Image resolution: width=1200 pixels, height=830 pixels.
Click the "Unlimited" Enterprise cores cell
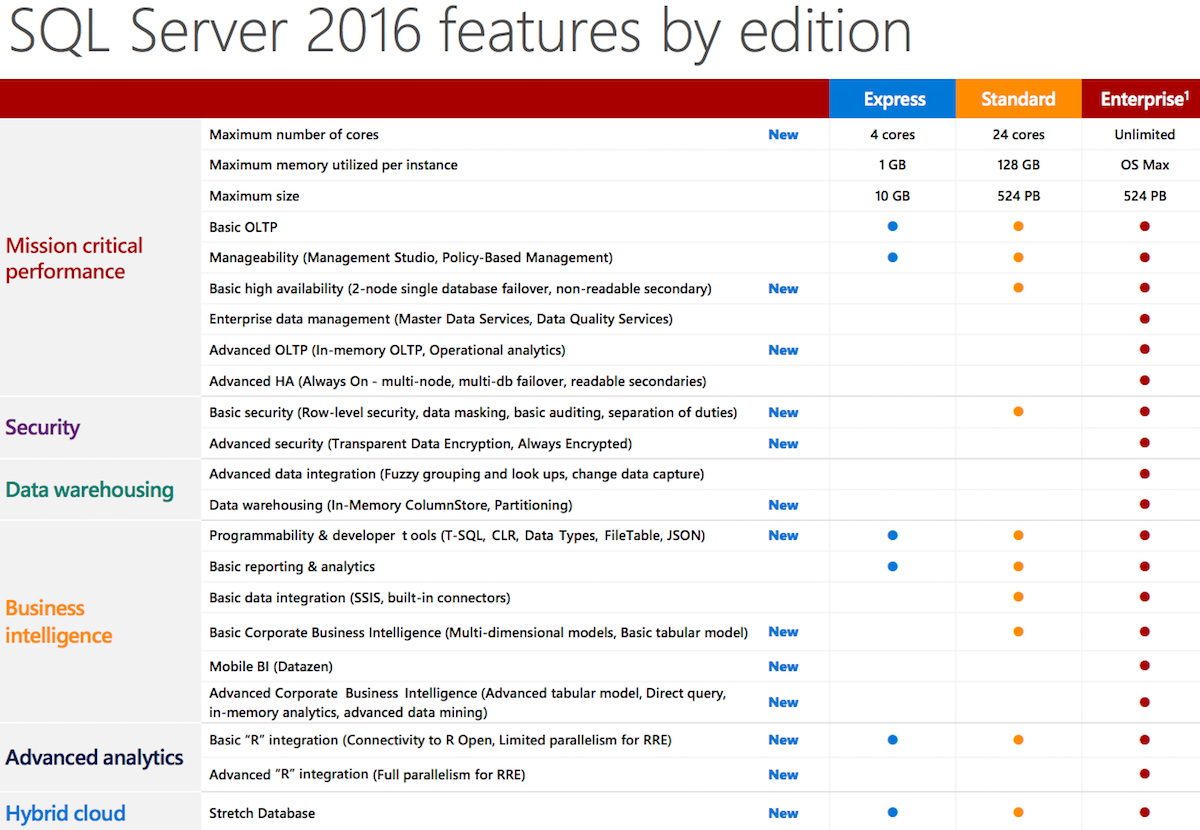tap(1144, 134)
